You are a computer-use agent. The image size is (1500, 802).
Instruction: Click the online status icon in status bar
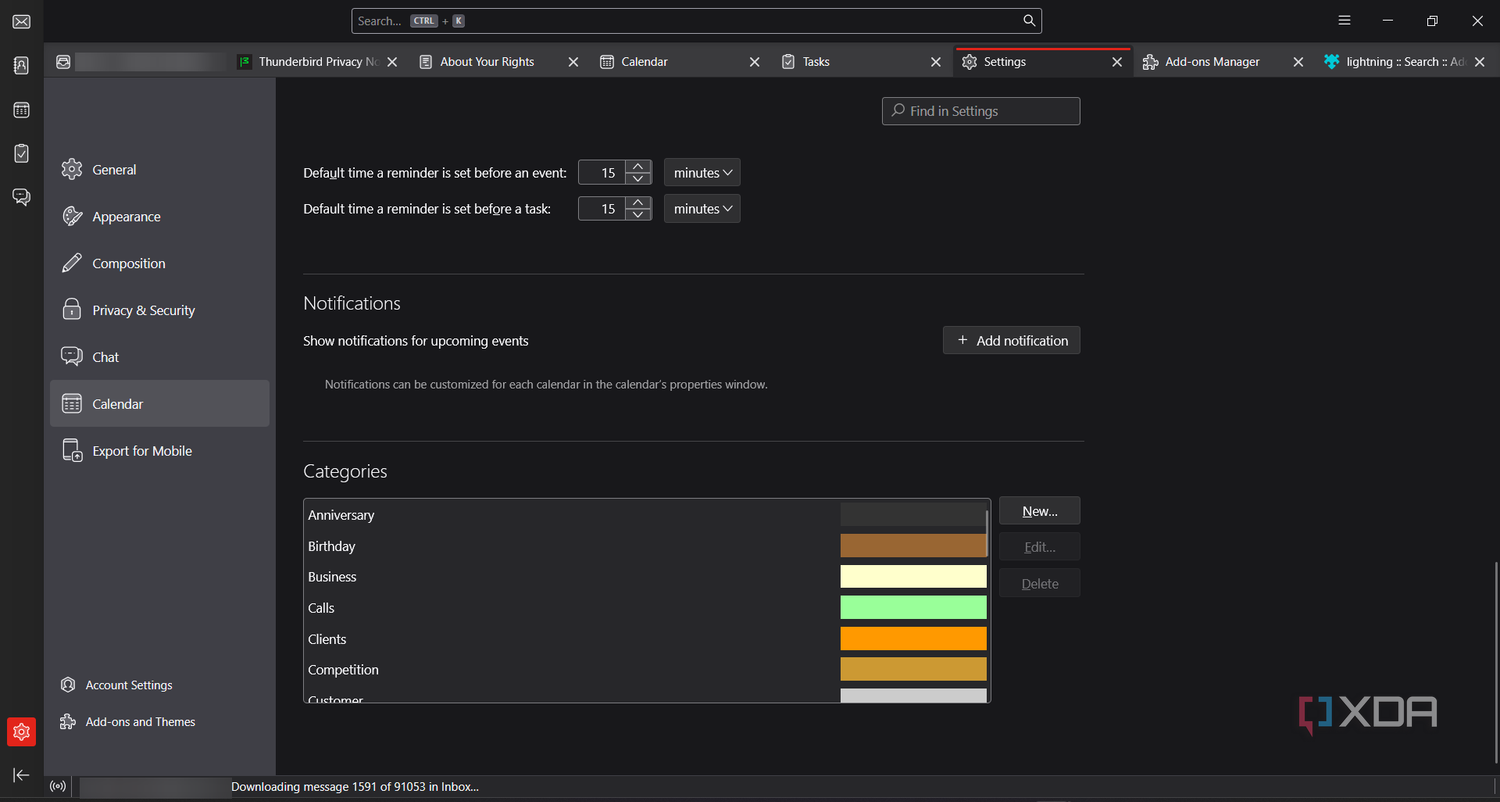pyautogui.click(x=58, y=787)
